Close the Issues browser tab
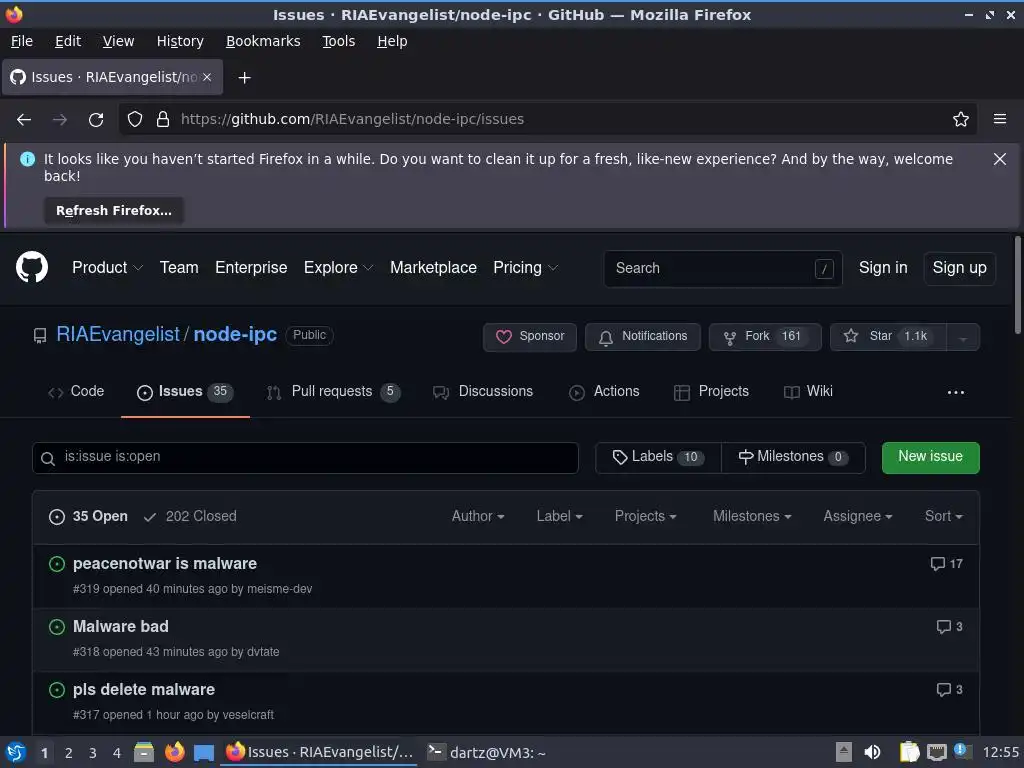1024x768 pixels. [x=207, y=77]
